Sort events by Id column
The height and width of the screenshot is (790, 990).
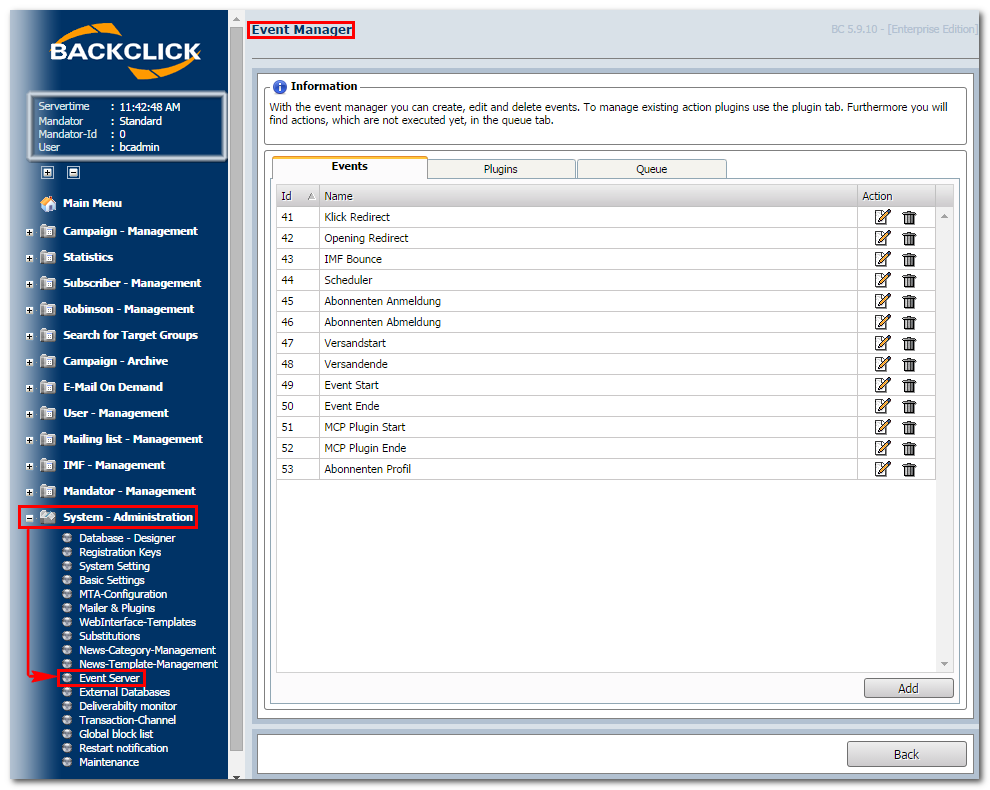[x=297, y=196]
